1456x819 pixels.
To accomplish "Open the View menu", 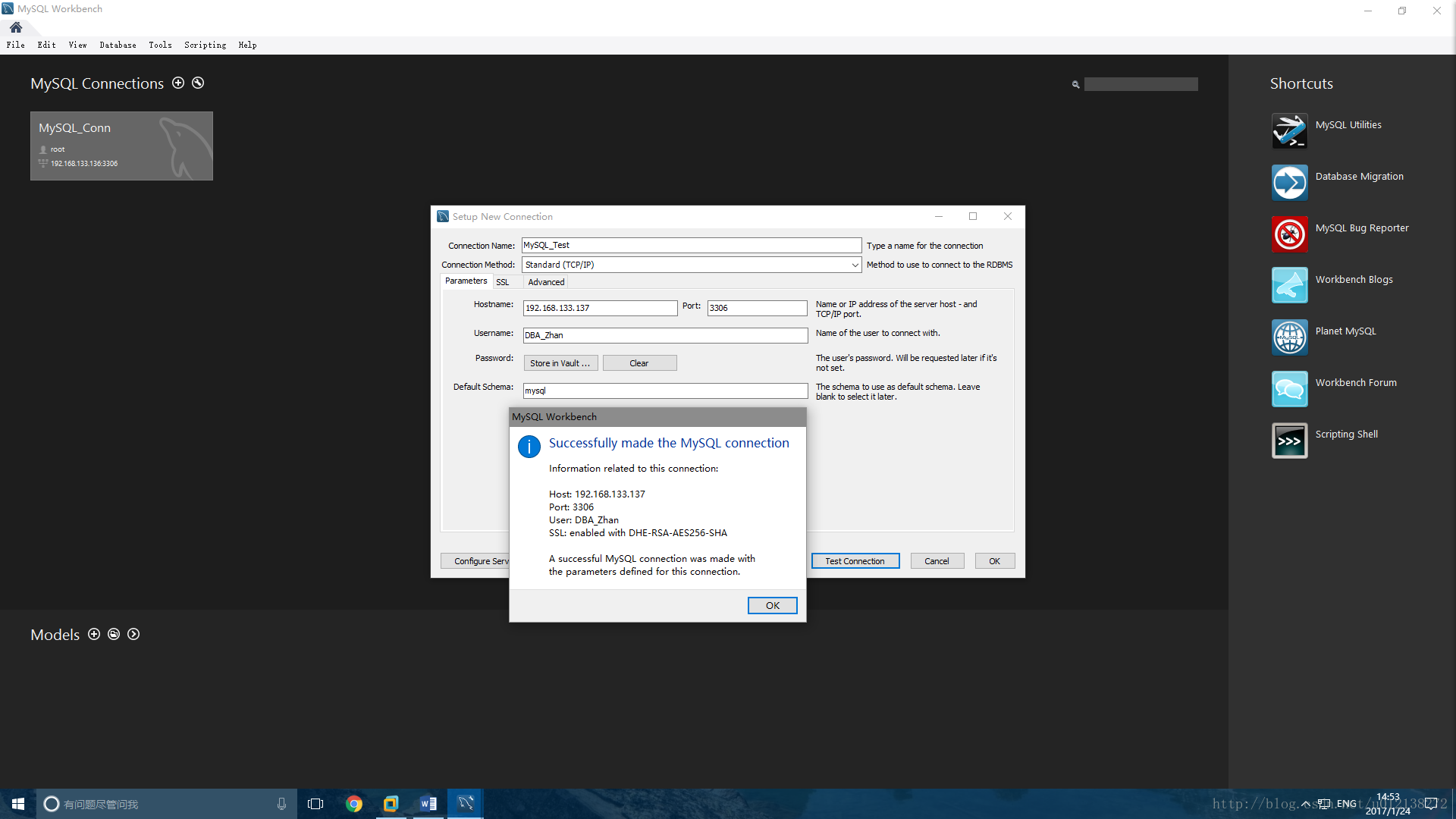I will pyautogui.click(x=78, y=45).
